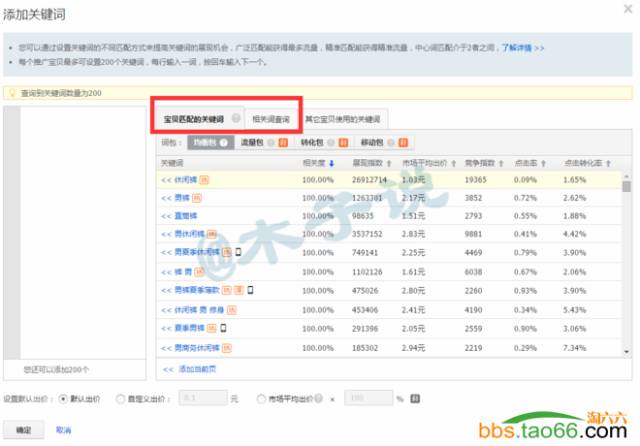Click second orange badge on 475026 row
Screen dimensions: 640x446
pos(239,291)
